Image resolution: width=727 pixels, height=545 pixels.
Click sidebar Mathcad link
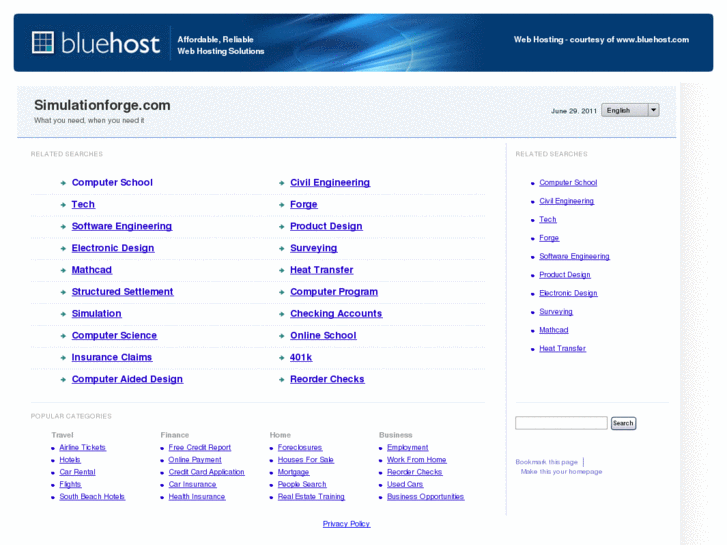(x=554, y=330)
